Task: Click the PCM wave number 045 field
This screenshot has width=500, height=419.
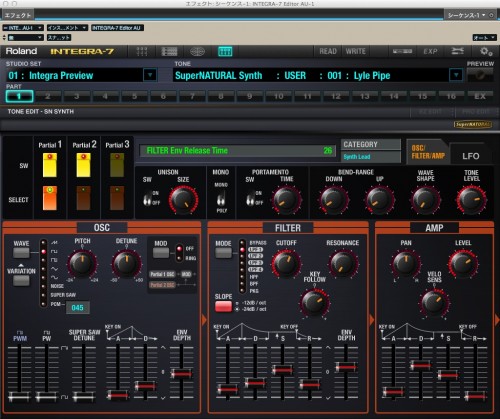Action: pyautogui.click(x=77, y=308)
